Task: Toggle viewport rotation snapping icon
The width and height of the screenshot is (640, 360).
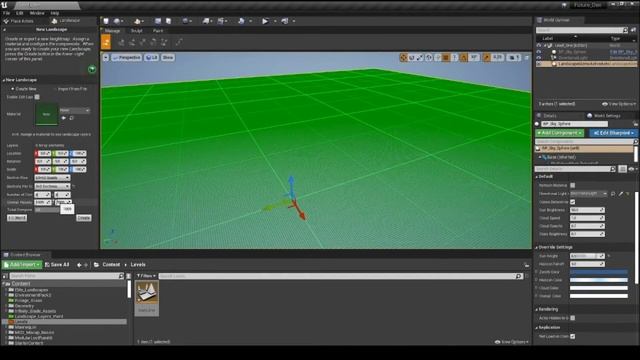Action: tap(464, 58)
